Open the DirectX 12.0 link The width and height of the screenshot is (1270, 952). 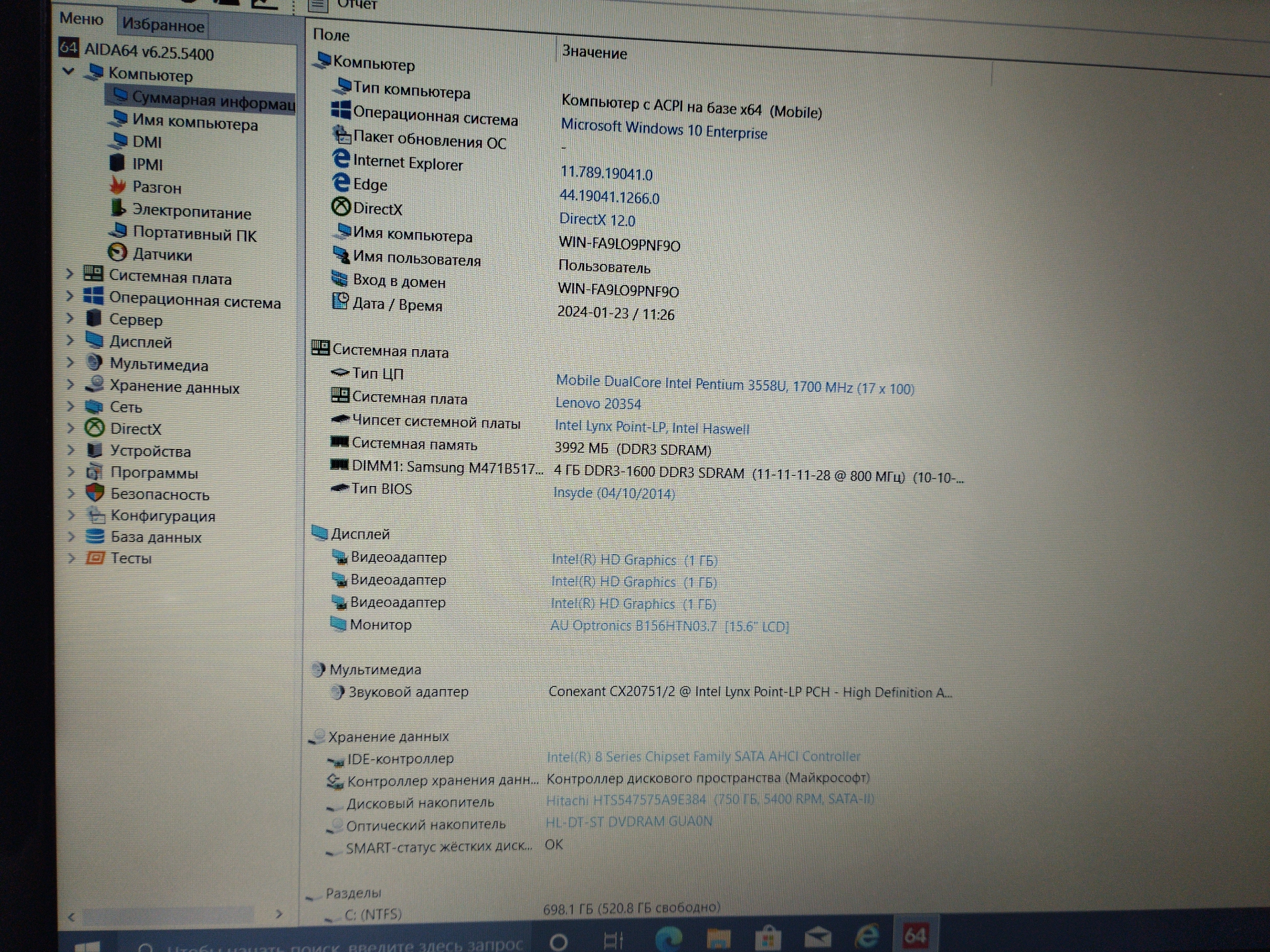[597, 219]
